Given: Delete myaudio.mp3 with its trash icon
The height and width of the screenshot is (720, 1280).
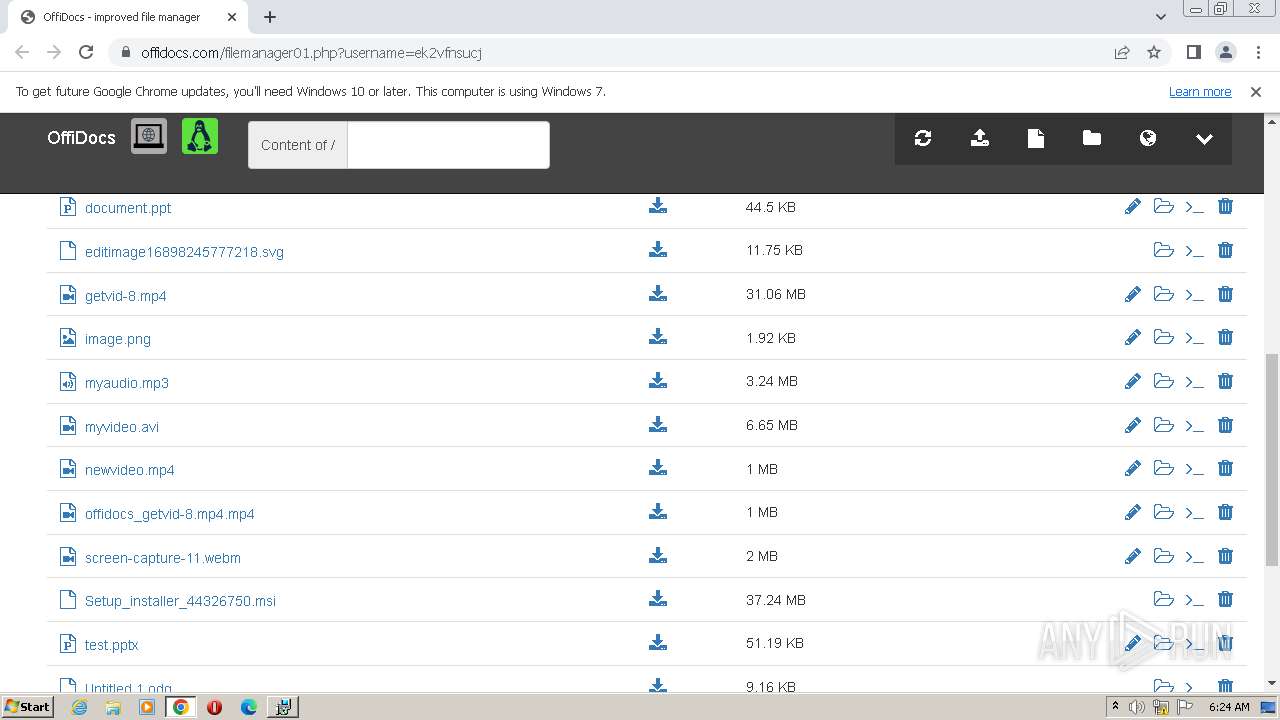Looking at the screenshot, I should [x=1225, y=381].
